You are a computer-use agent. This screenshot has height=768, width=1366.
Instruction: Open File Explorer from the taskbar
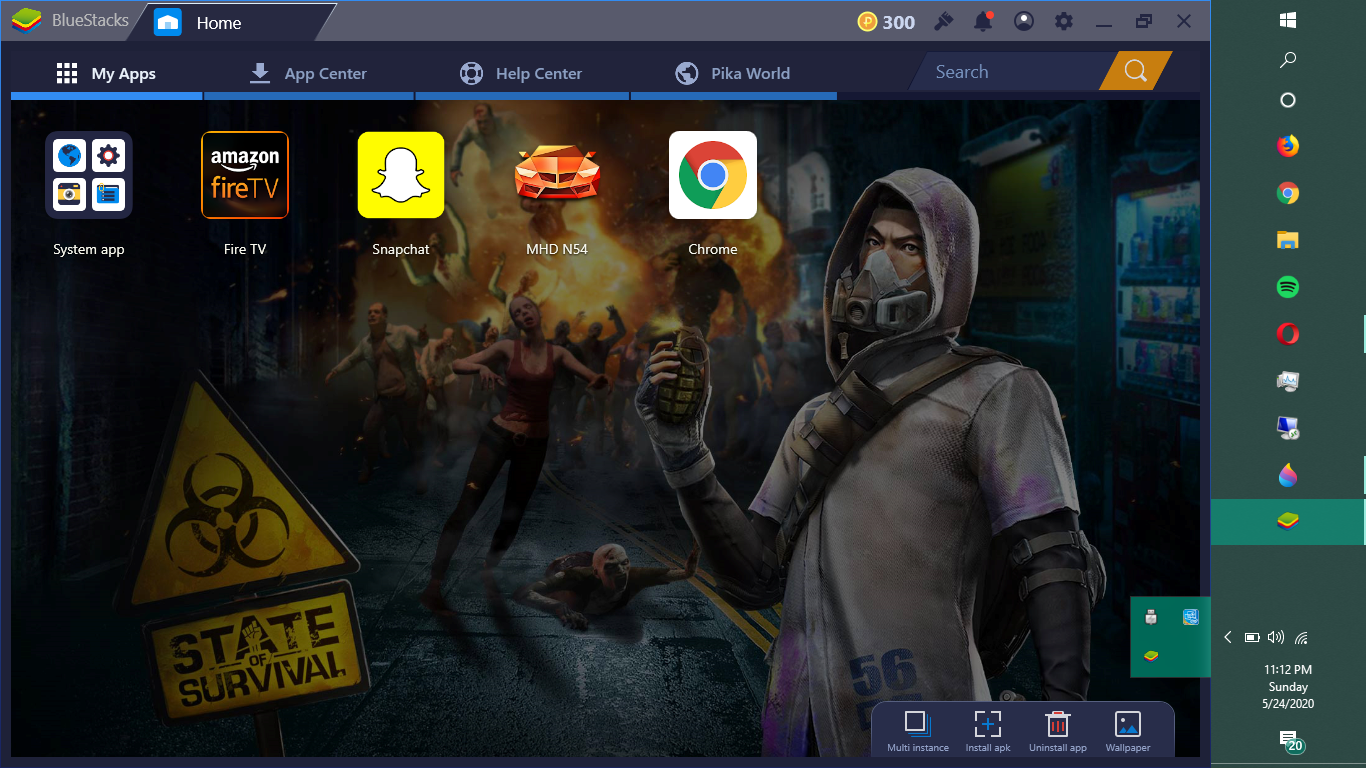pos(1288,240)
